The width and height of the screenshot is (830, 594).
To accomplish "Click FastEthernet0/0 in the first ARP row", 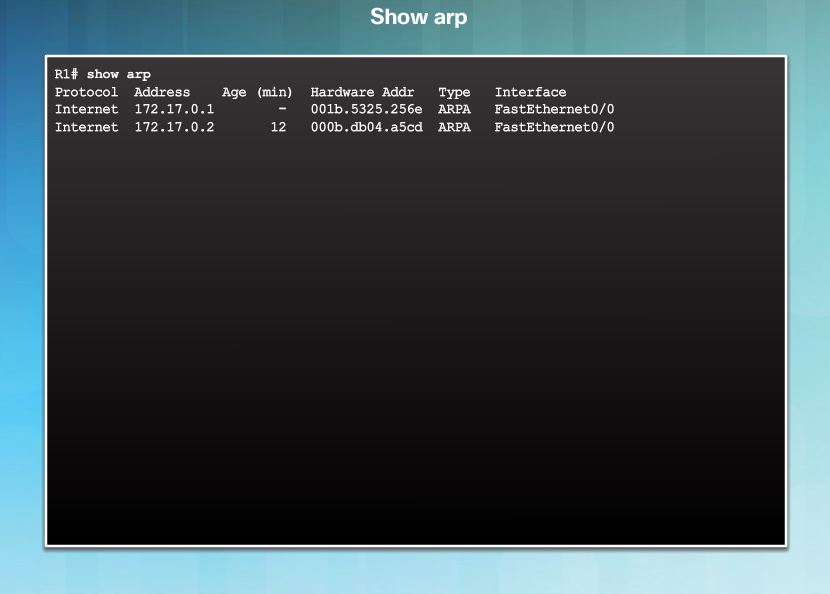I will pos(555,109).
